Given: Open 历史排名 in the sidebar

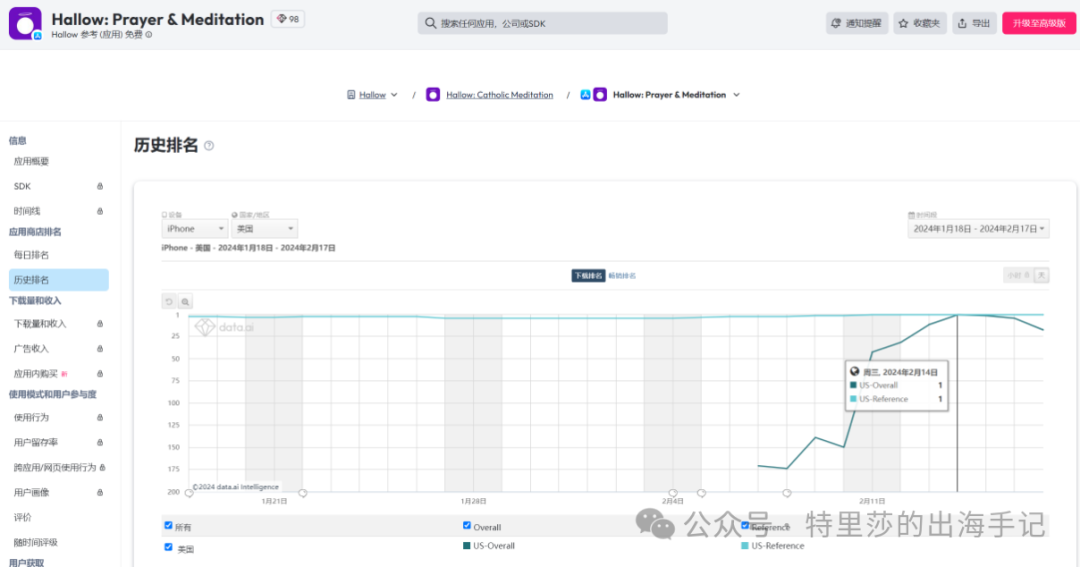Looking at the screenshot, I should pyautogui.click(x=59, y=280).
